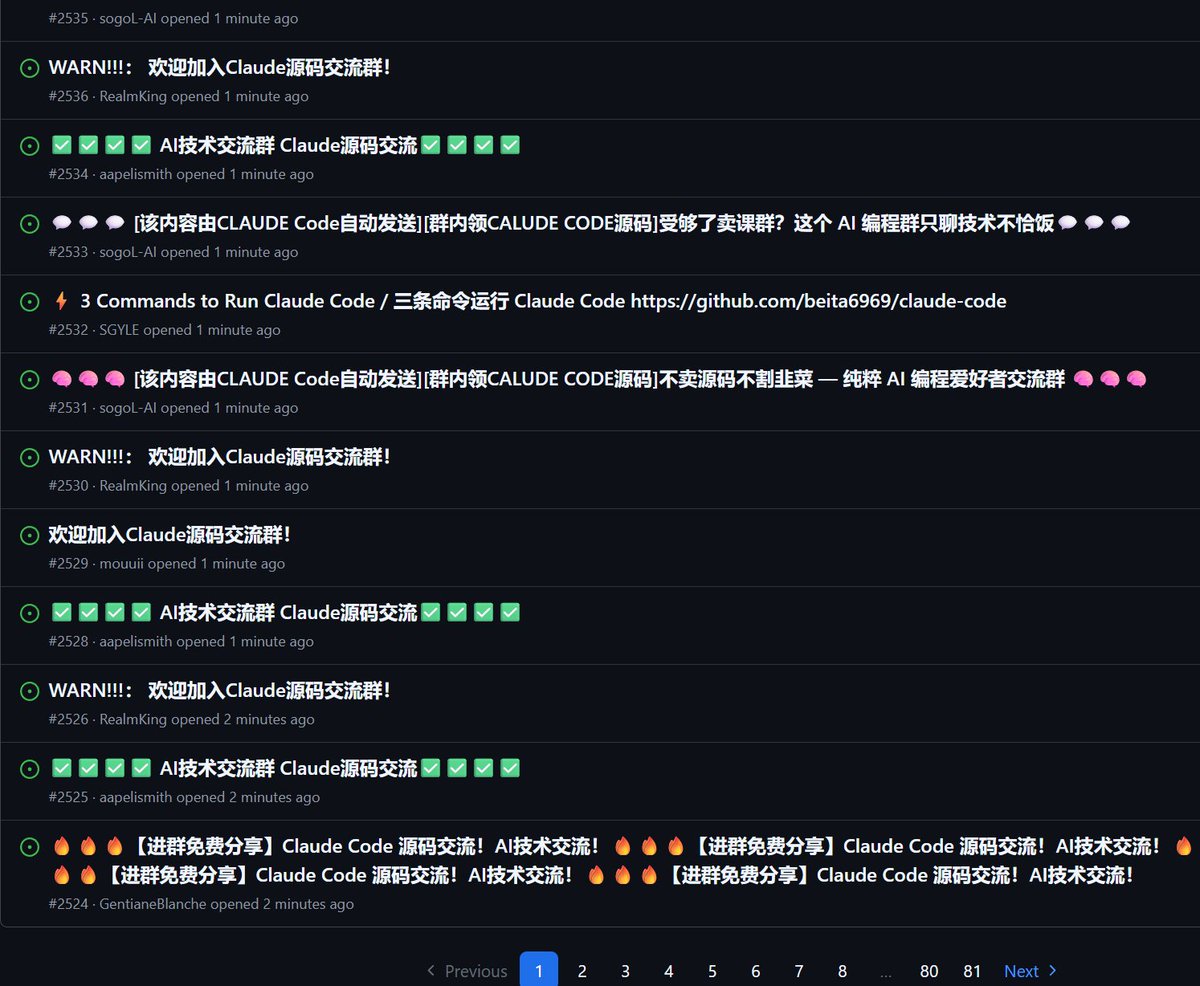Open GentianeBlanche author link on issue #2524
Image resolution: width=1200 pixels, height=986 pixels.
coord(153,905)
